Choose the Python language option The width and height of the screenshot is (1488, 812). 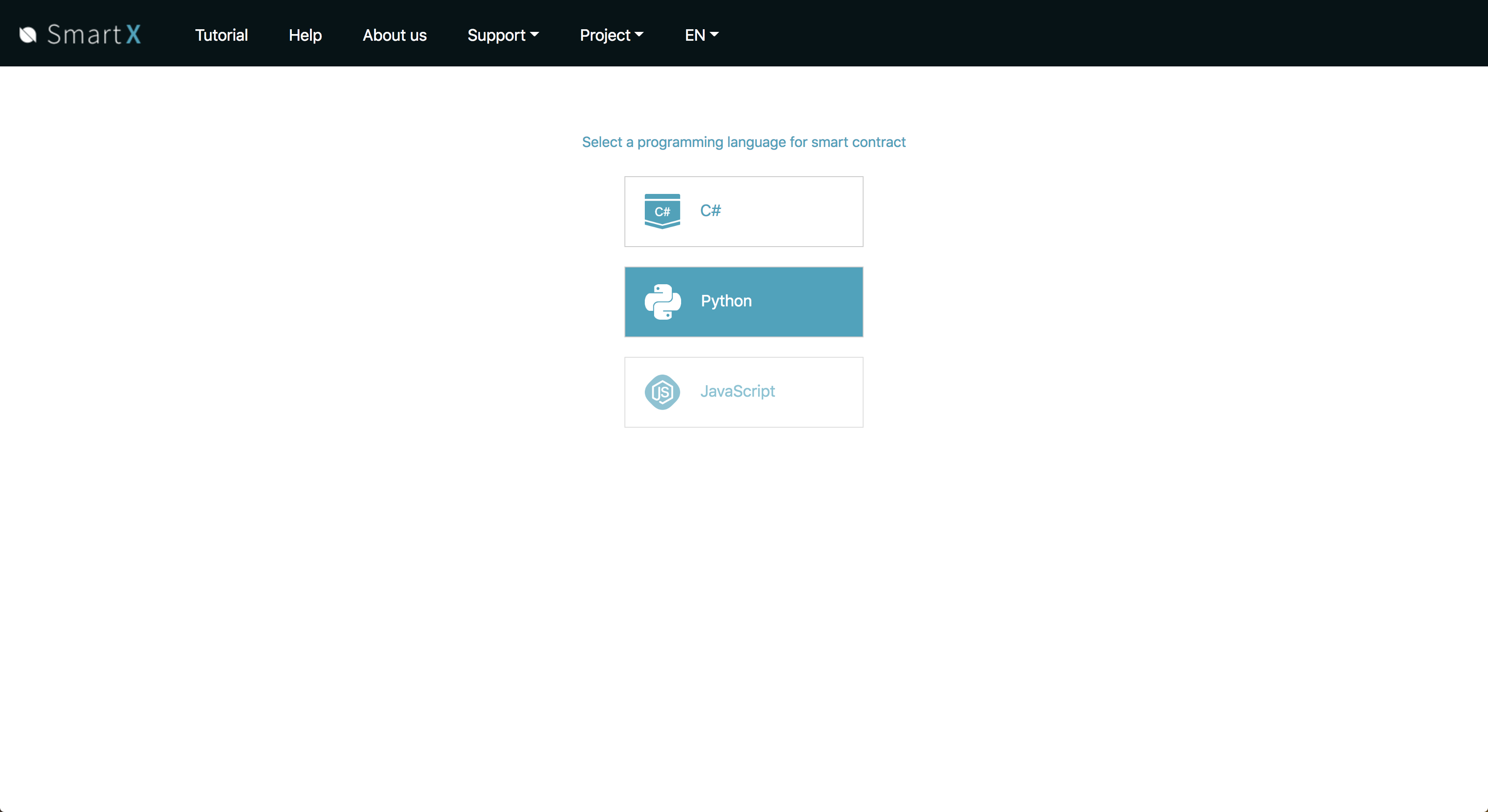744,302
